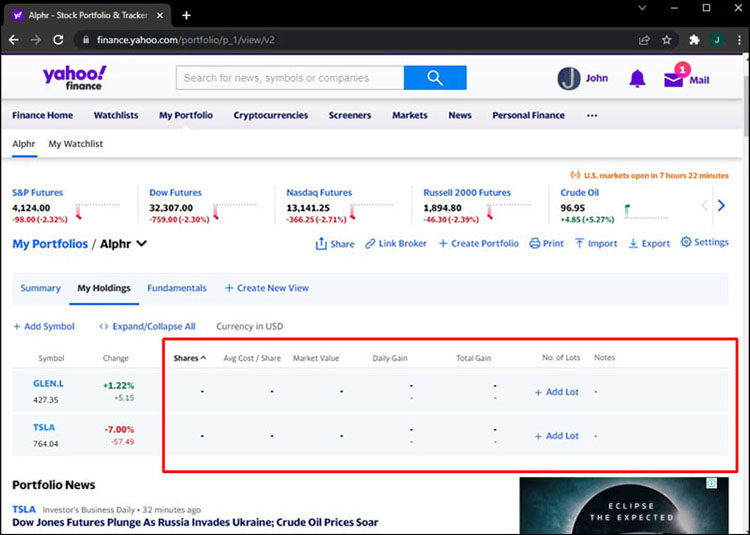Open the Chrome three-dot menu
Screen dimensions: 750x535
click(739, 40)
